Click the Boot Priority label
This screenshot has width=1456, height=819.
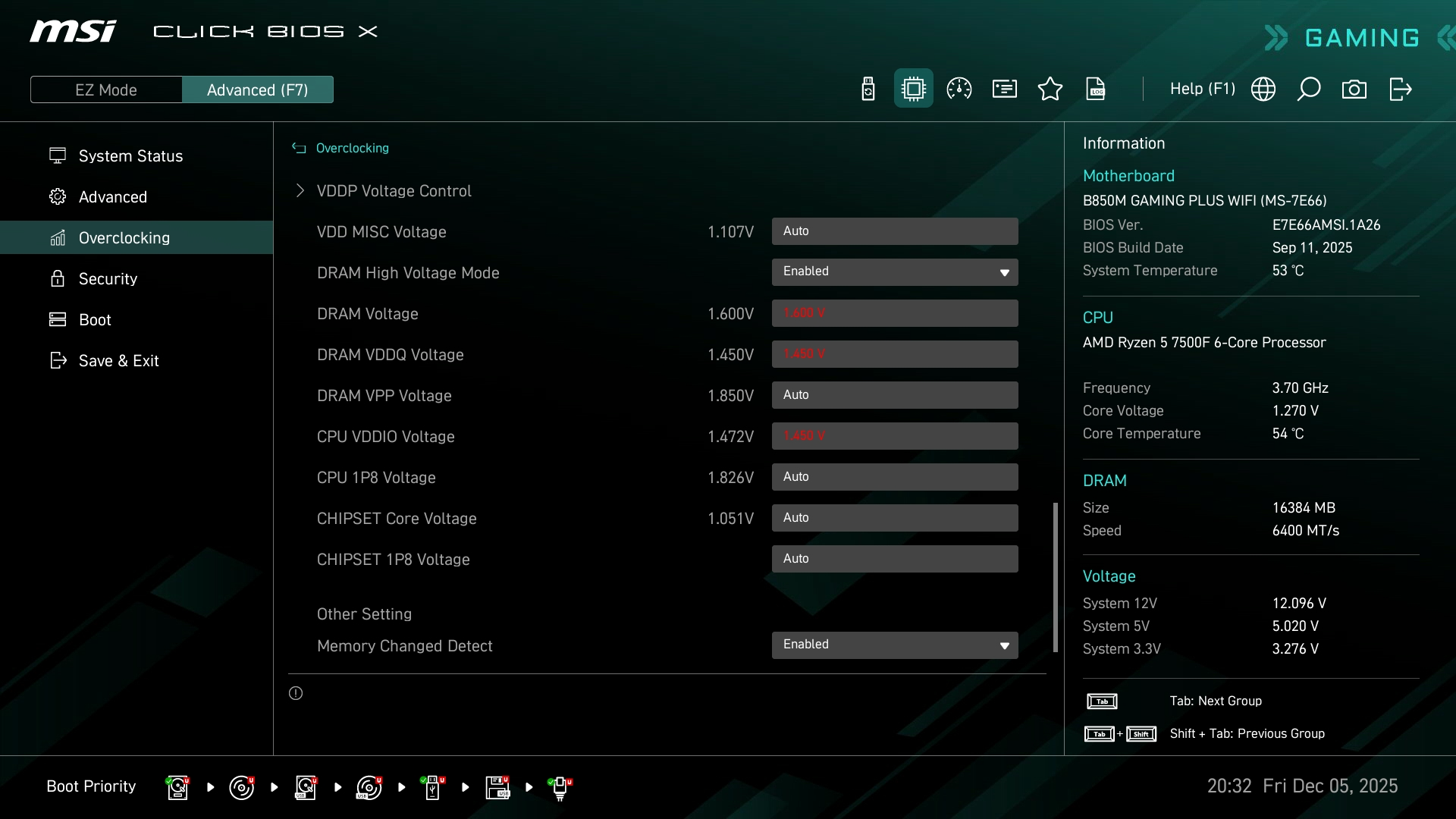[91, 786]
